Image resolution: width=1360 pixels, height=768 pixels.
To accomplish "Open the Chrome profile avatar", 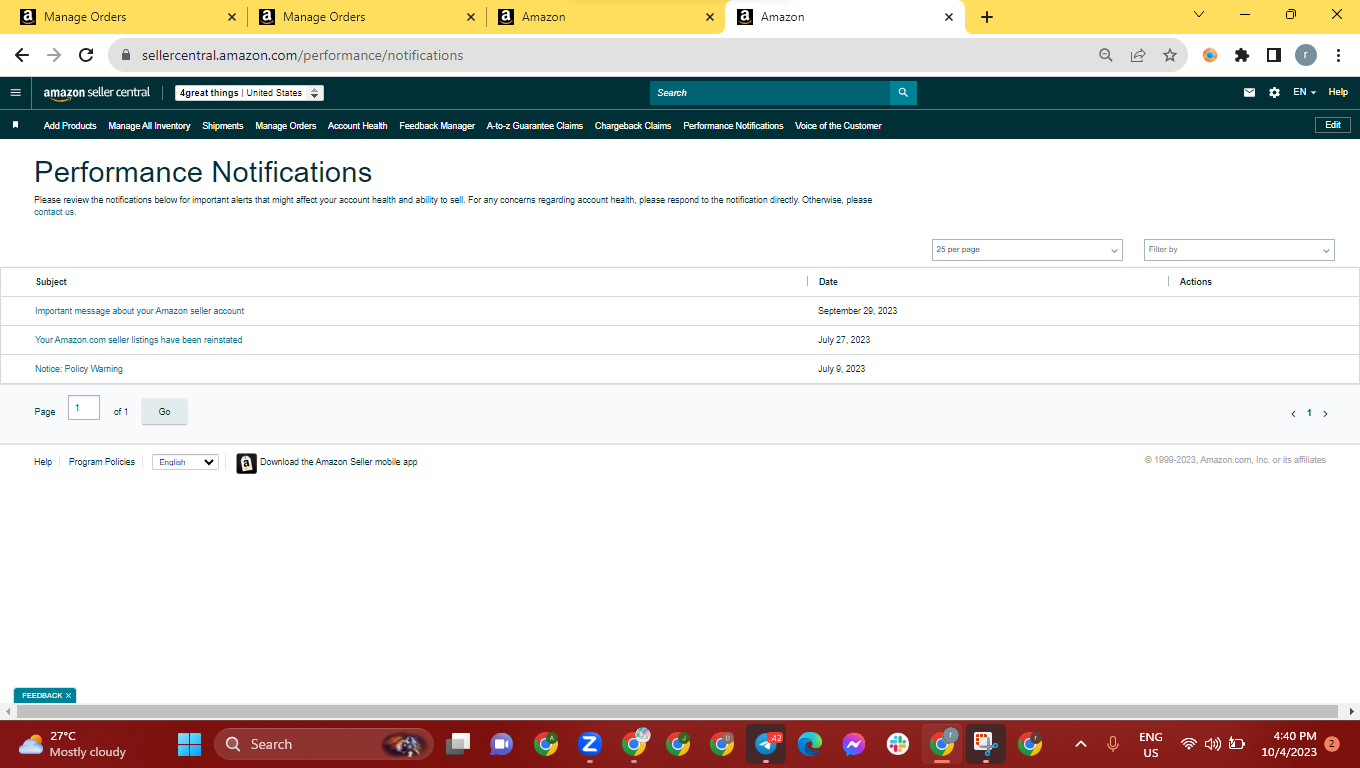I will pyautogui.click(x=1306, y=56).
